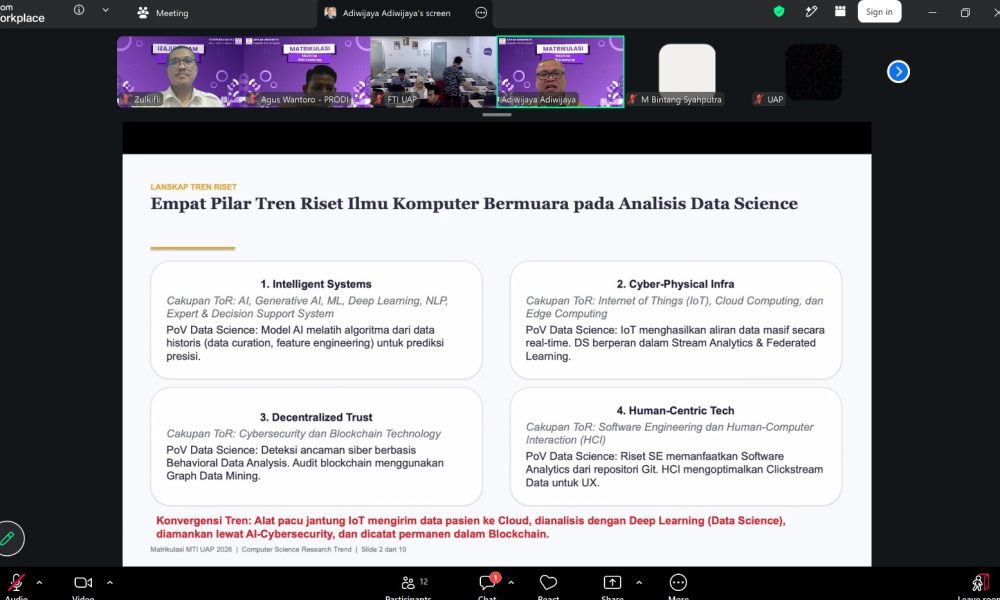
Task: Open the annotate pen sparkle icon
Action: click(811, 11)
